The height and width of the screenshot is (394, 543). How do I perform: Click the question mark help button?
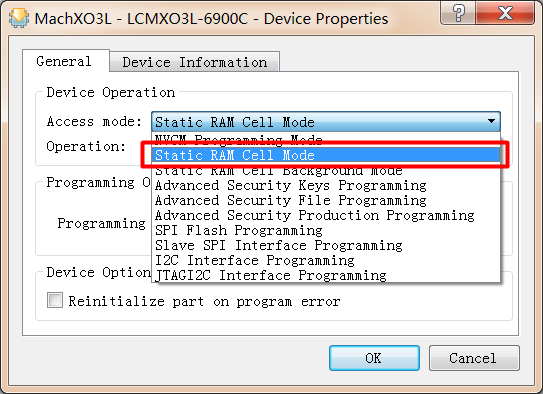coord(458,12)
